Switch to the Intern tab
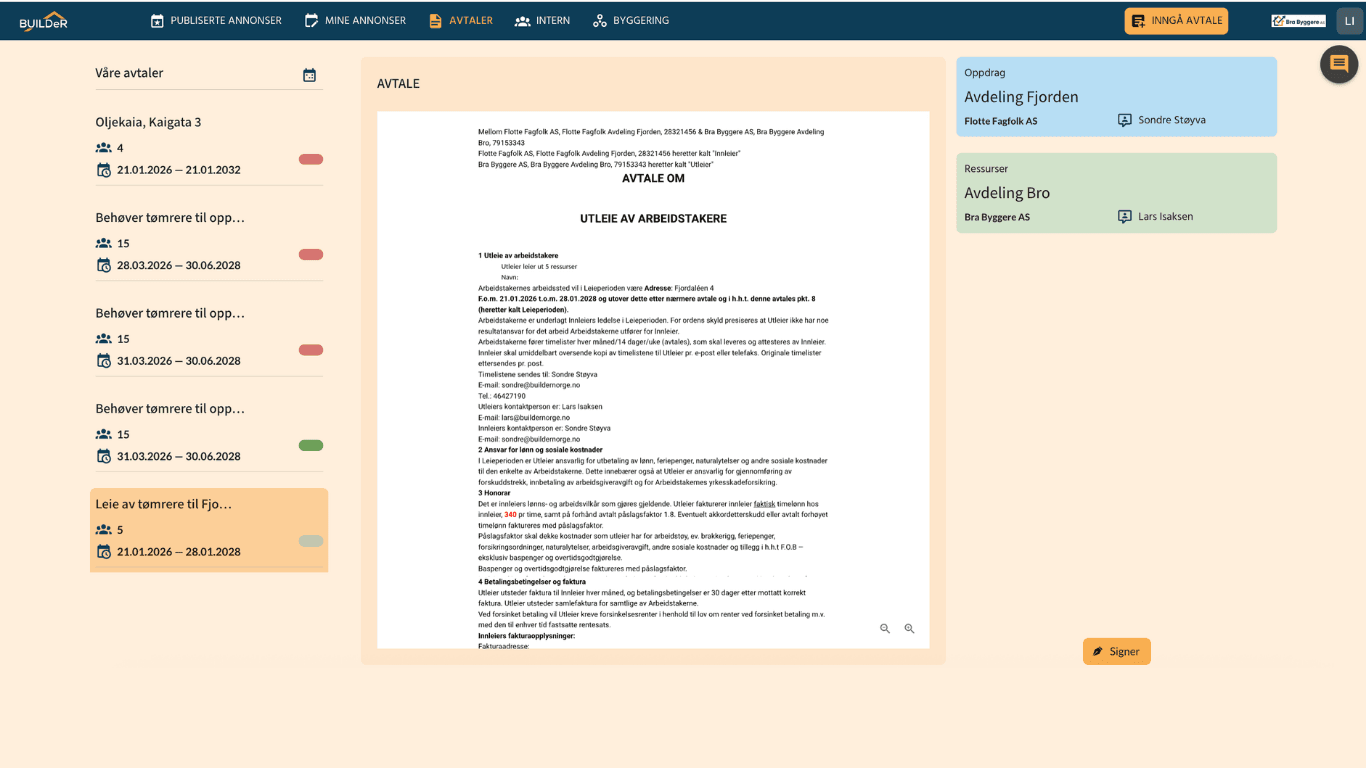The image size is (1366, 768). click(x=542, y=21)
